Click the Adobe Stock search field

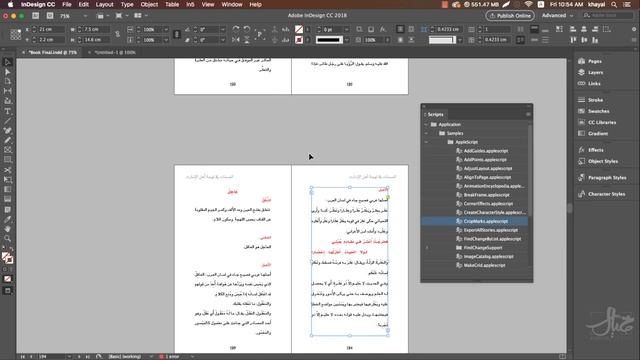608,16
